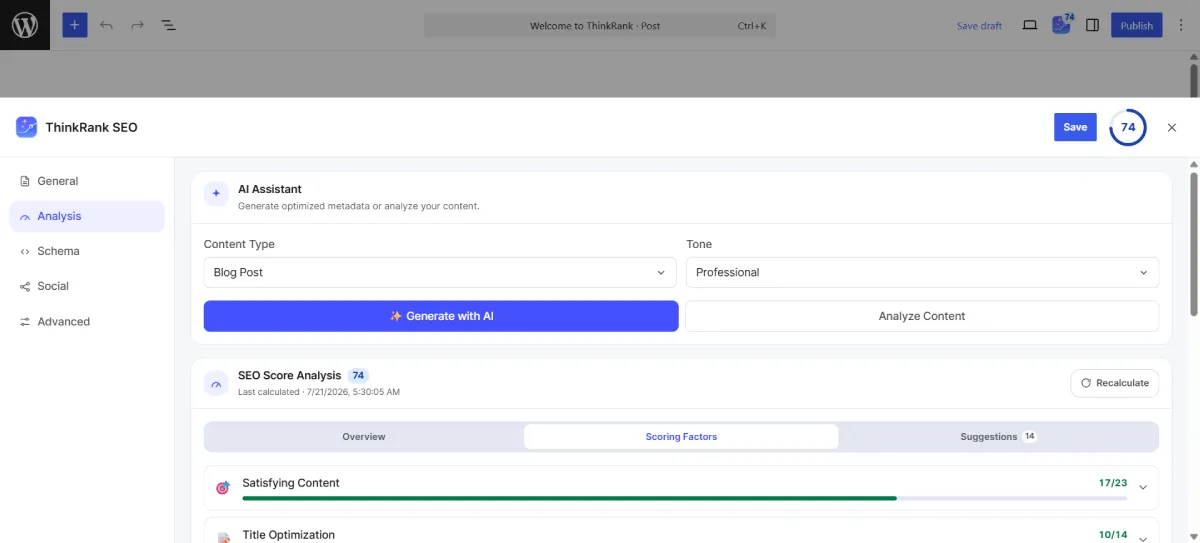Click Generate with AI button
1200x543 pixels.
(x=441, y=316)
